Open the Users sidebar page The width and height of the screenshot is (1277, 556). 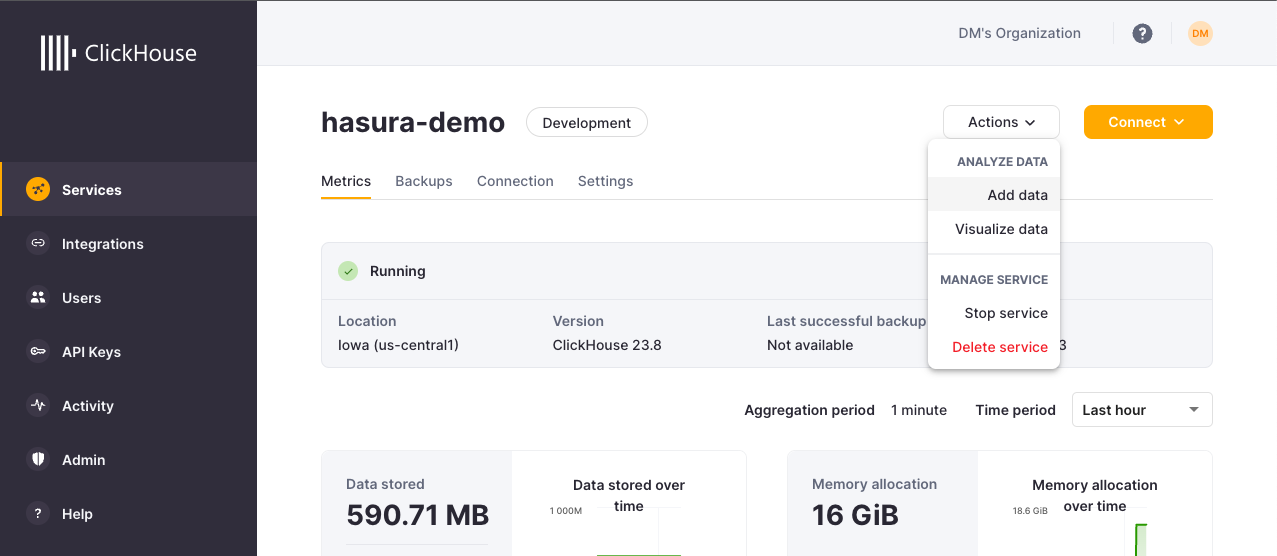(x=128, y=297)
